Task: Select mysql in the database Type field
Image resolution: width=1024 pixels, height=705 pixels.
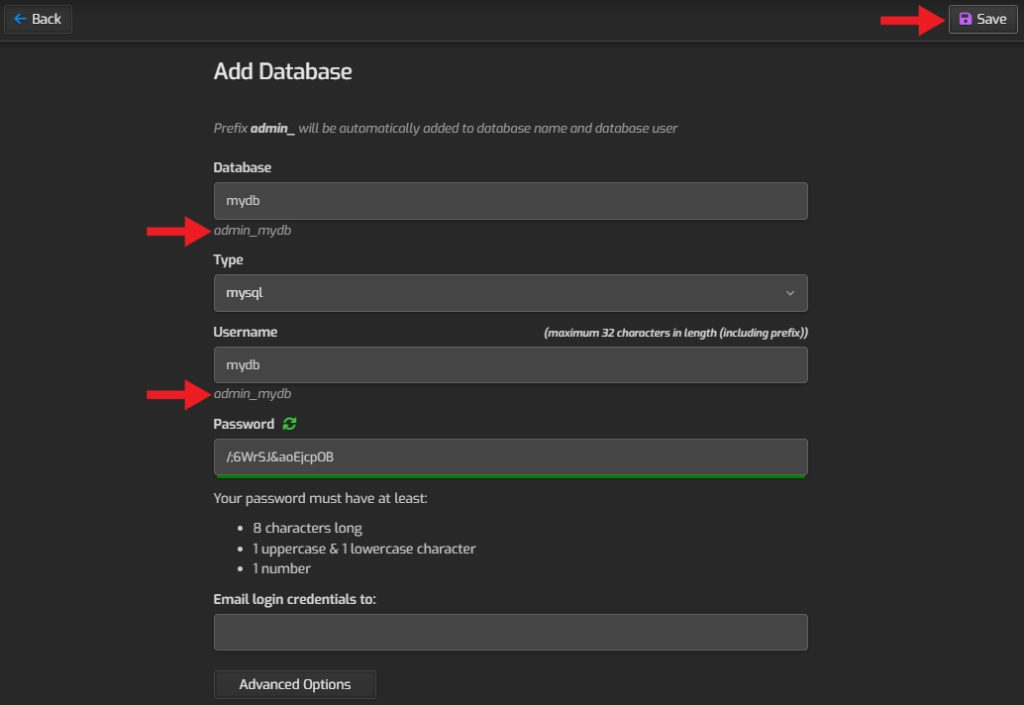Action: pos(510,293)
